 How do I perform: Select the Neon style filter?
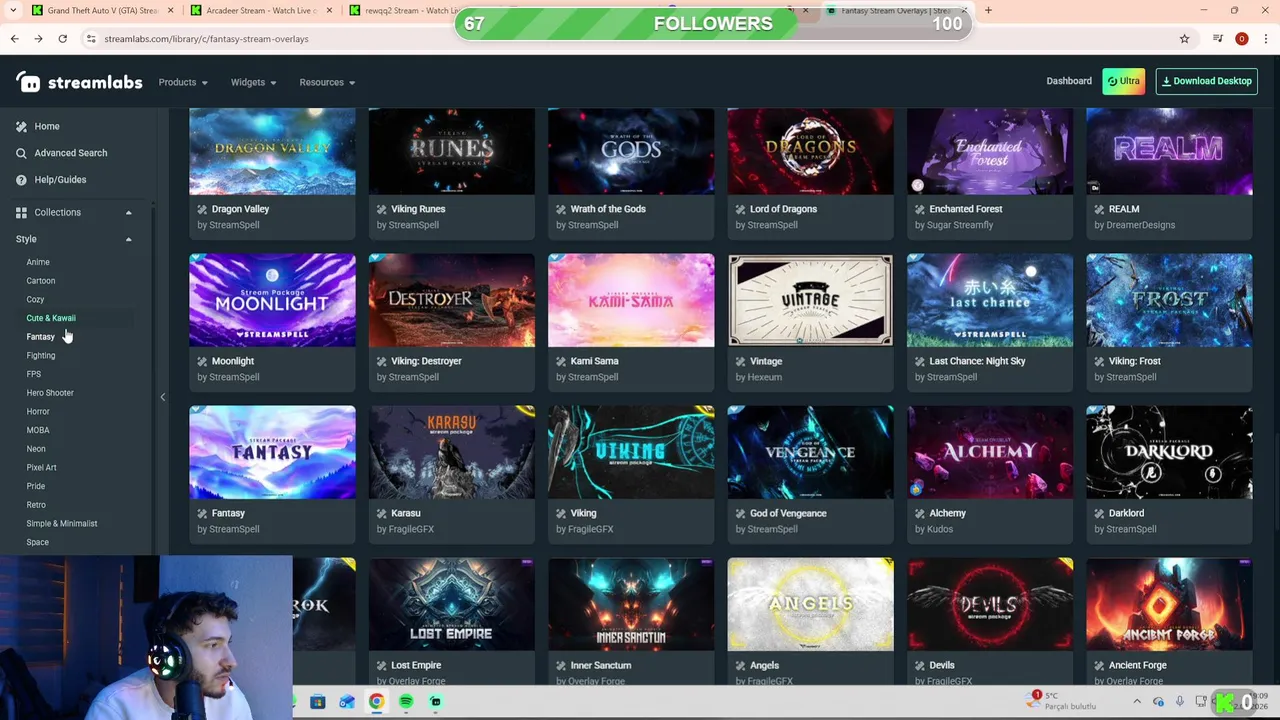point(36,449)
